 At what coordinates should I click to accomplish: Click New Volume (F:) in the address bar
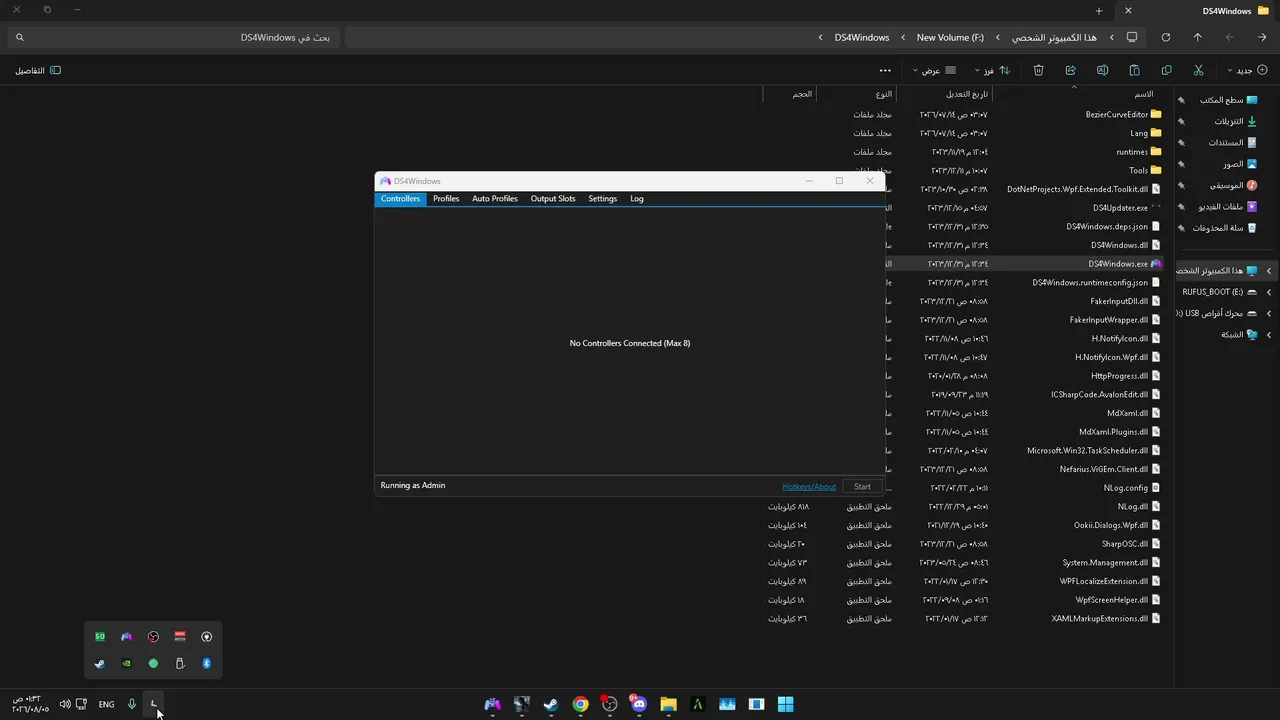coord(950,37)
